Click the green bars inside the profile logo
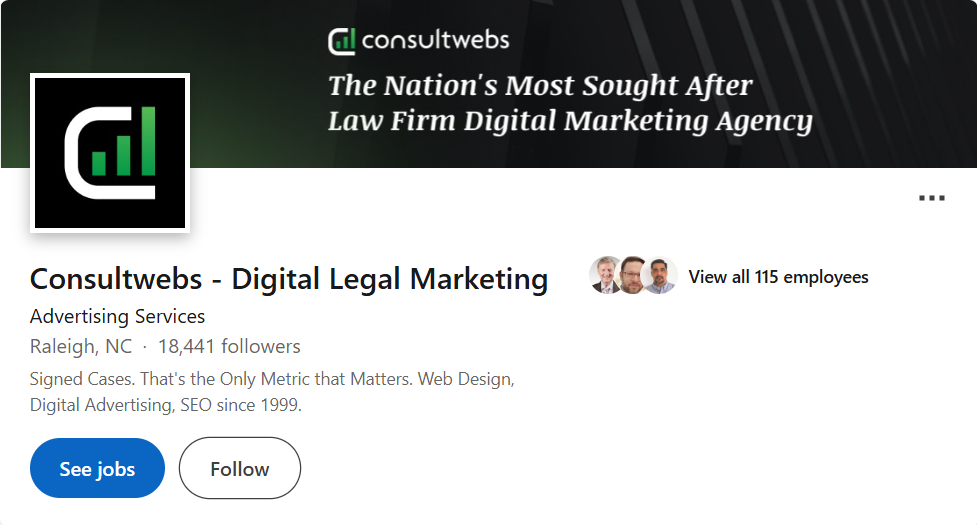977x525 pixels. [126, 145]
